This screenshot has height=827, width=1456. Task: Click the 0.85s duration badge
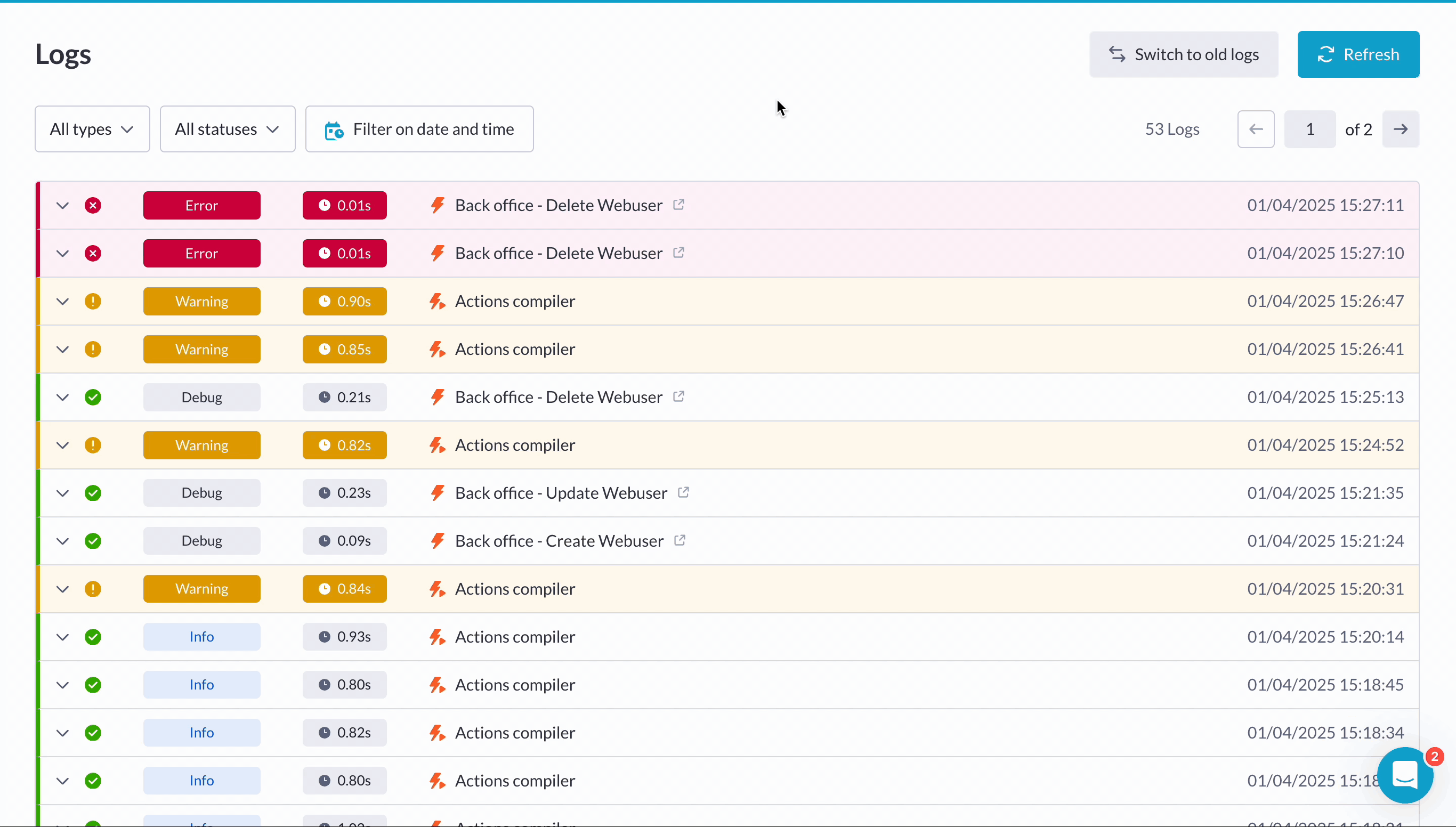point(344,350)
